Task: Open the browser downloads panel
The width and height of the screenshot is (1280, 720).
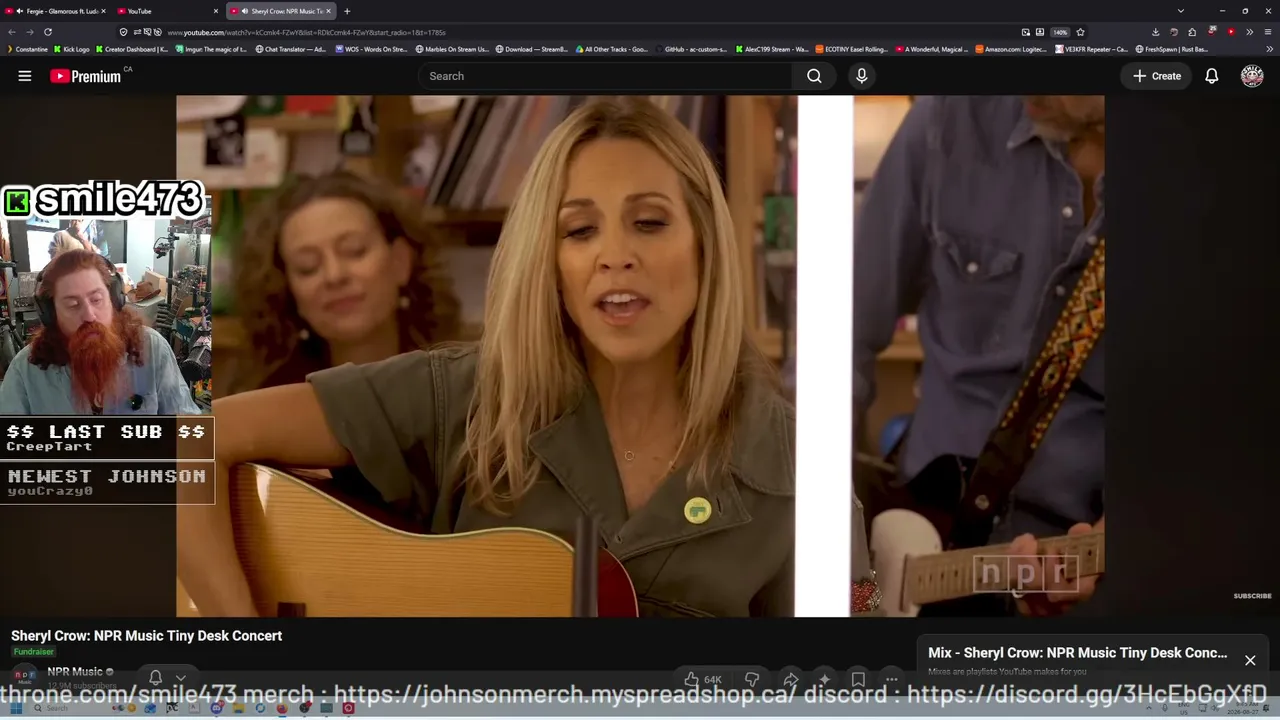Action: (1155, 32)
